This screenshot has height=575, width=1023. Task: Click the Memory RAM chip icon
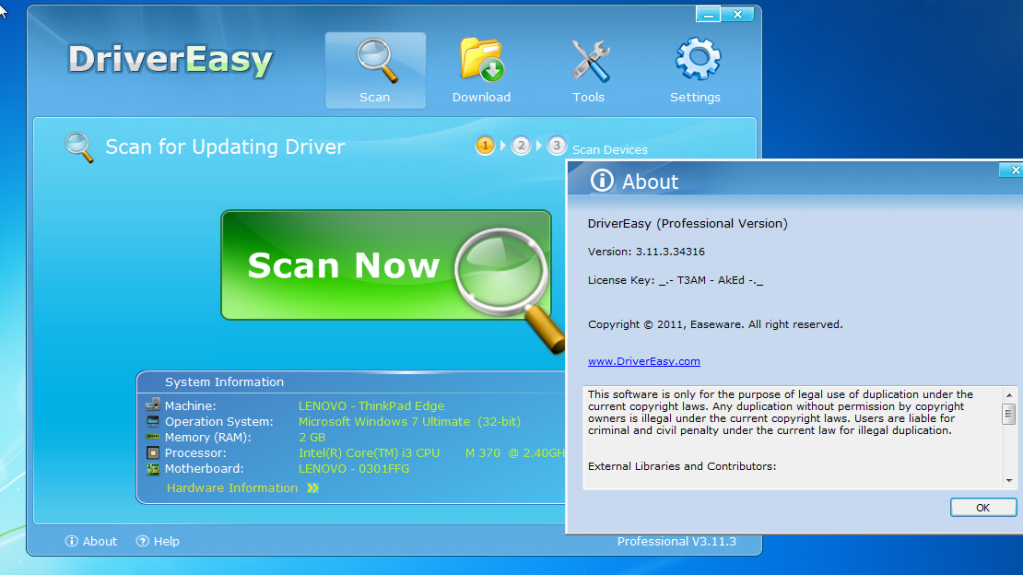[153, 437]
